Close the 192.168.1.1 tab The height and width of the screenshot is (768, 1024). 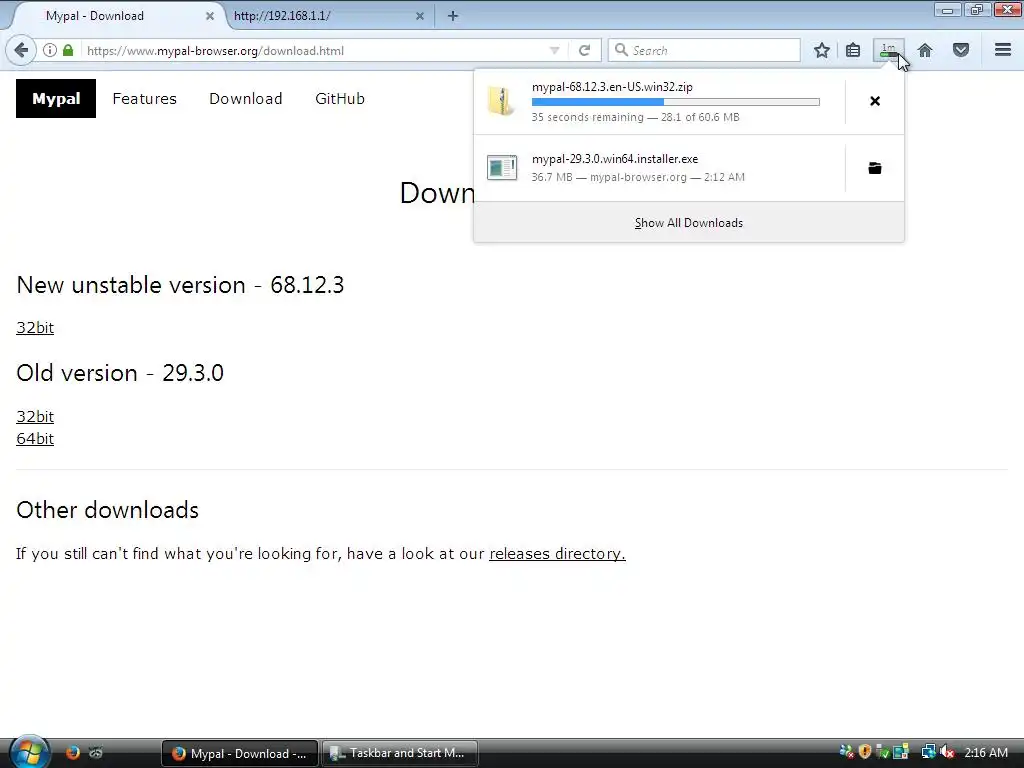pyautogui.click(x=420, y=16)
